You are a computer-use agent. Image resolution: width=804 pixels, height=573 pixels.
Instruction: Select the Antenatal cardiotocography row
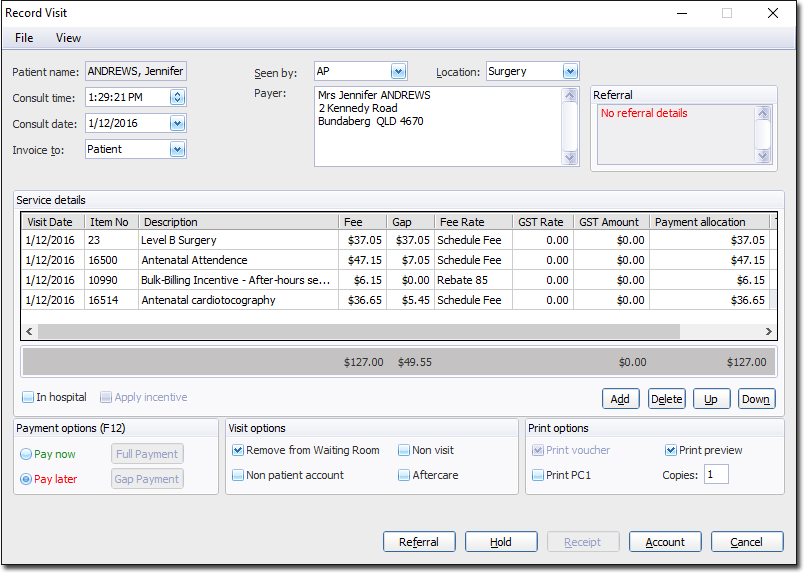208,300
